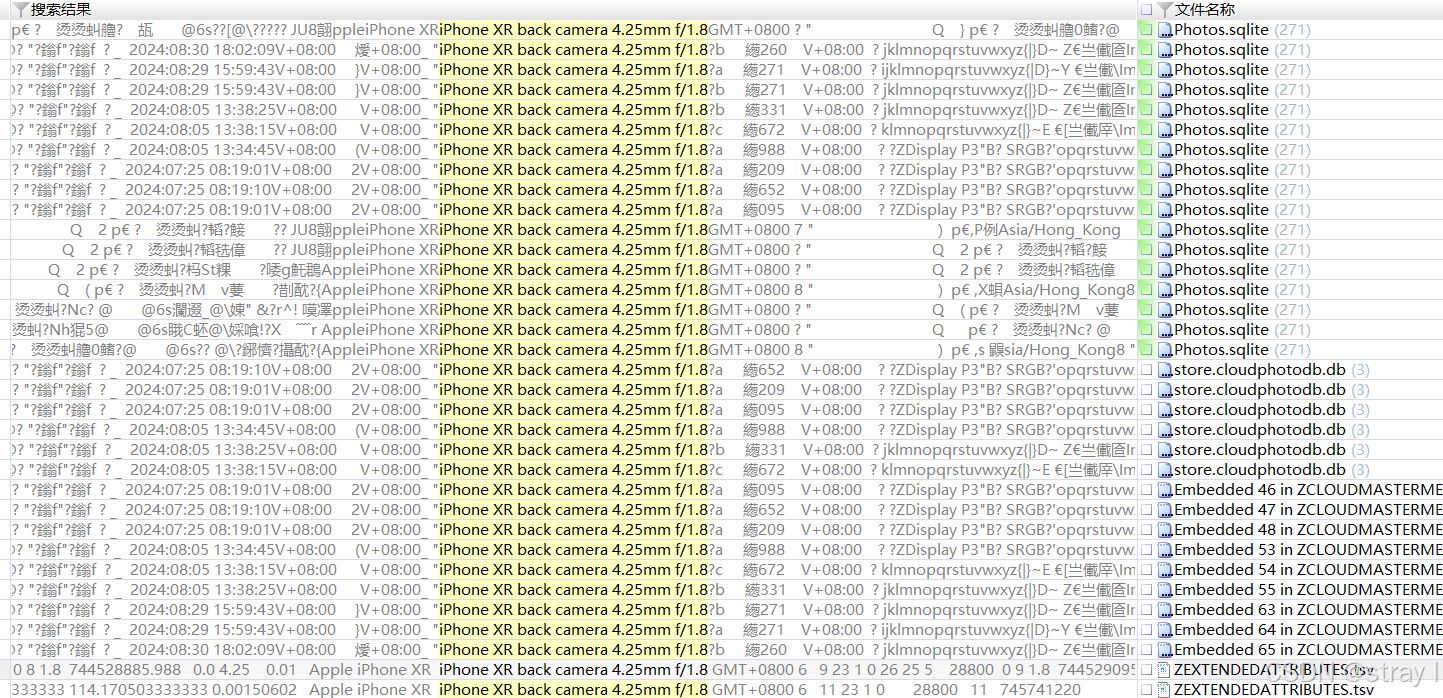Click file icon of Embedded 63 row
This screenshot has width=1443, height=698.
point(1165,610)
